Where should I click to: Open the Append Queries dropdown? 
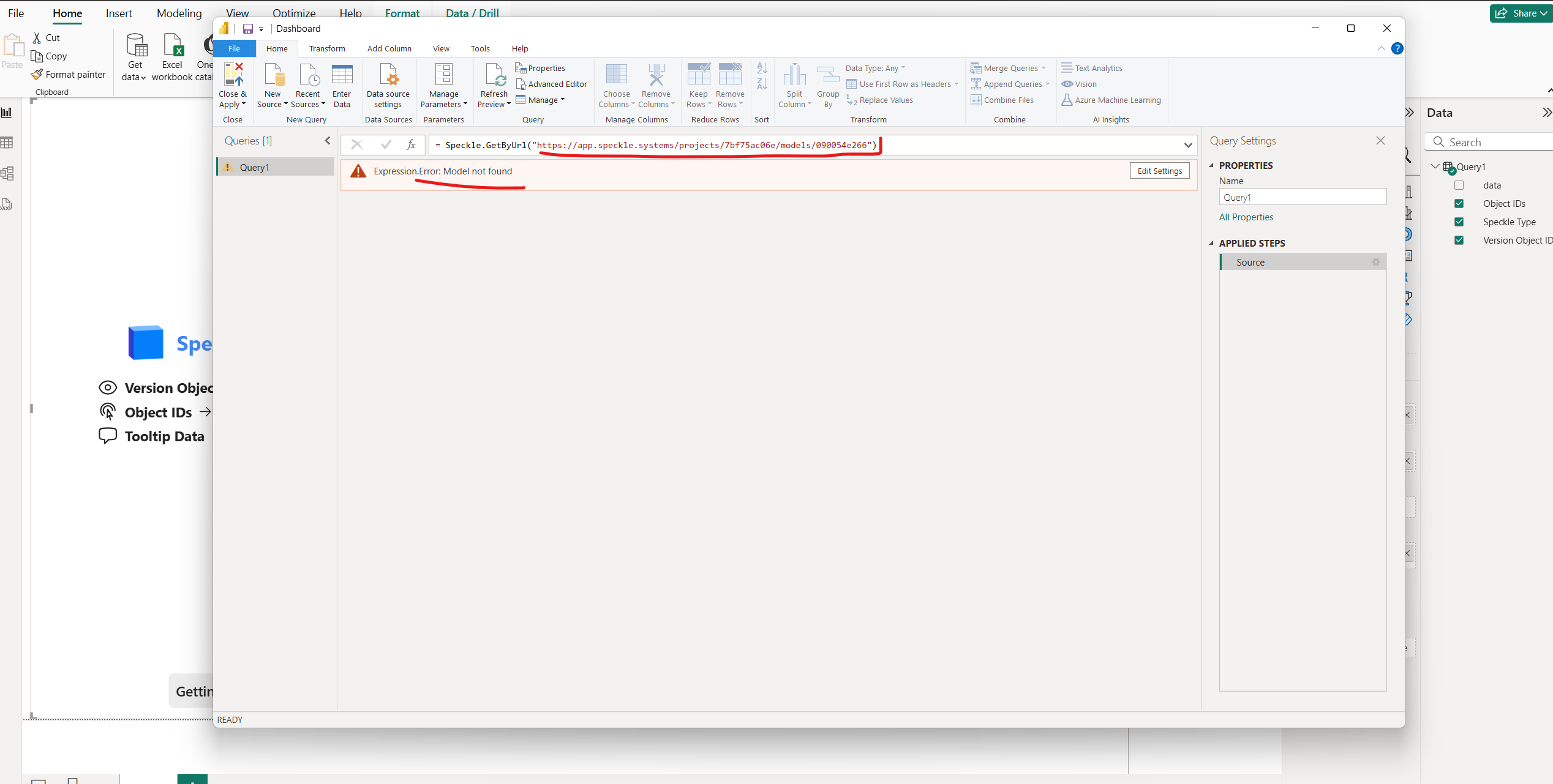[x=1010, y=84]
